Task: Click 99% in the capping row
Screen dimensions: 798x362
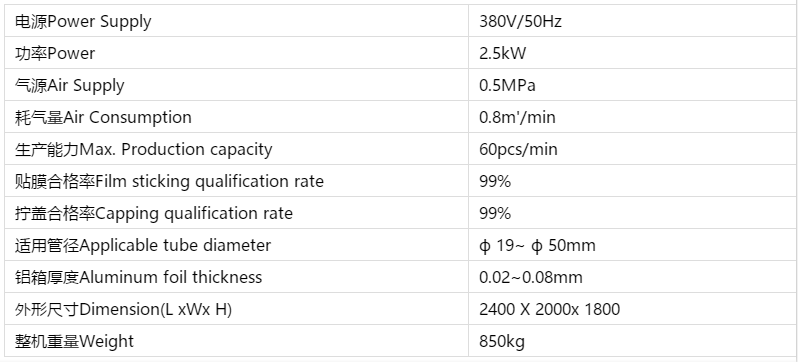Action: (x=495, y=213)
